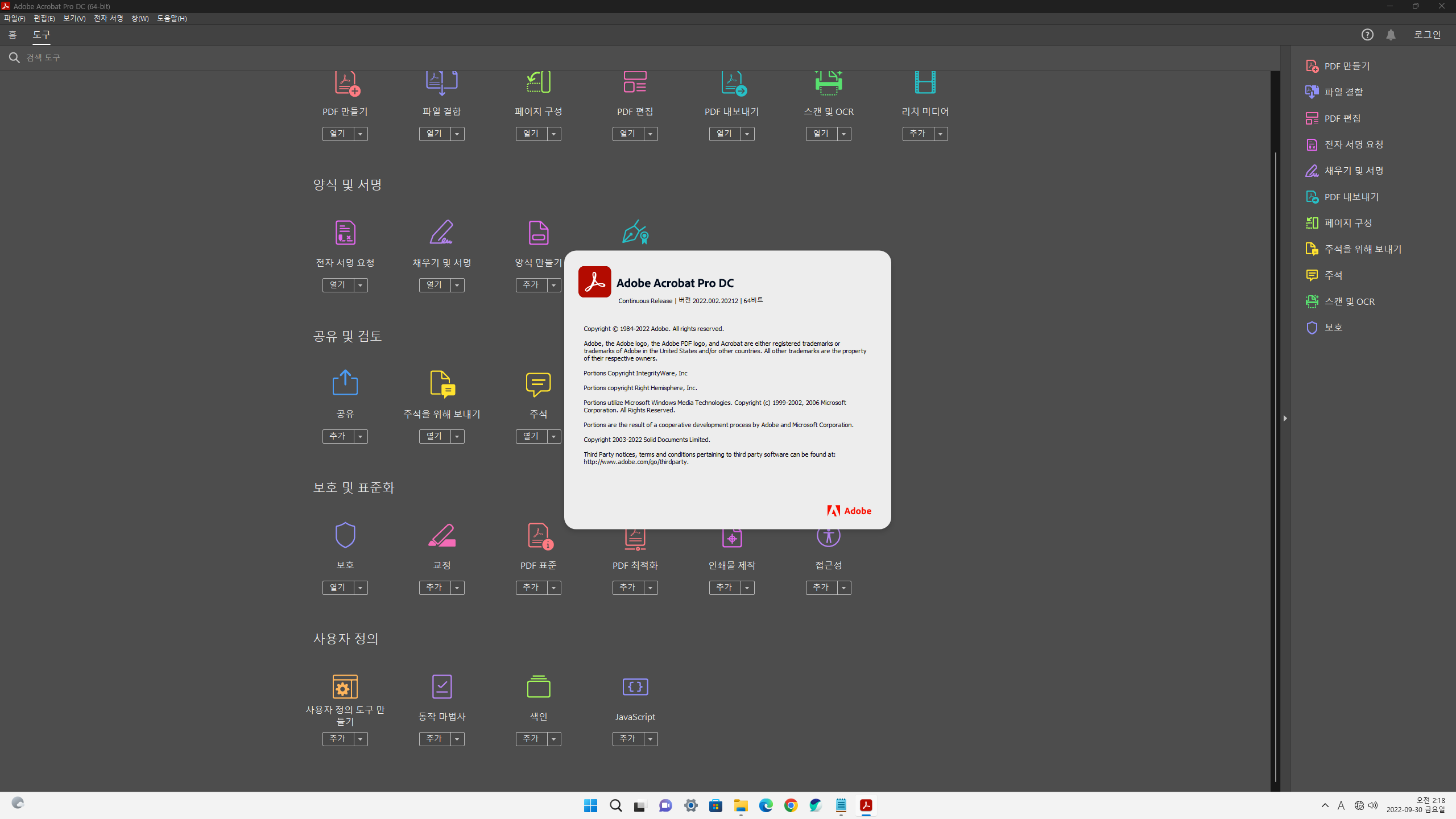The height and width of the screenshot is (819, 1456).
Task: Click 열기 button under 페이지 구성
Action: (x=531, y=134)
